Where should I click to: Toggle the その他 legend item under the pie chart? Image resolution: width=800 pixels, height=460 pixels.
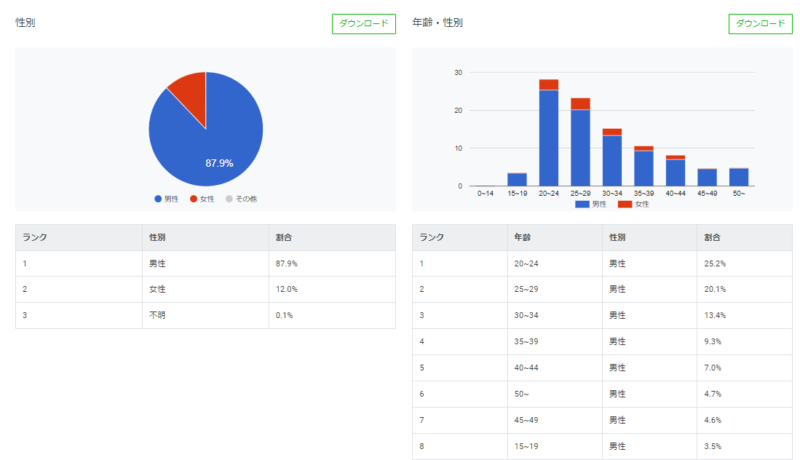coord(236,199)
